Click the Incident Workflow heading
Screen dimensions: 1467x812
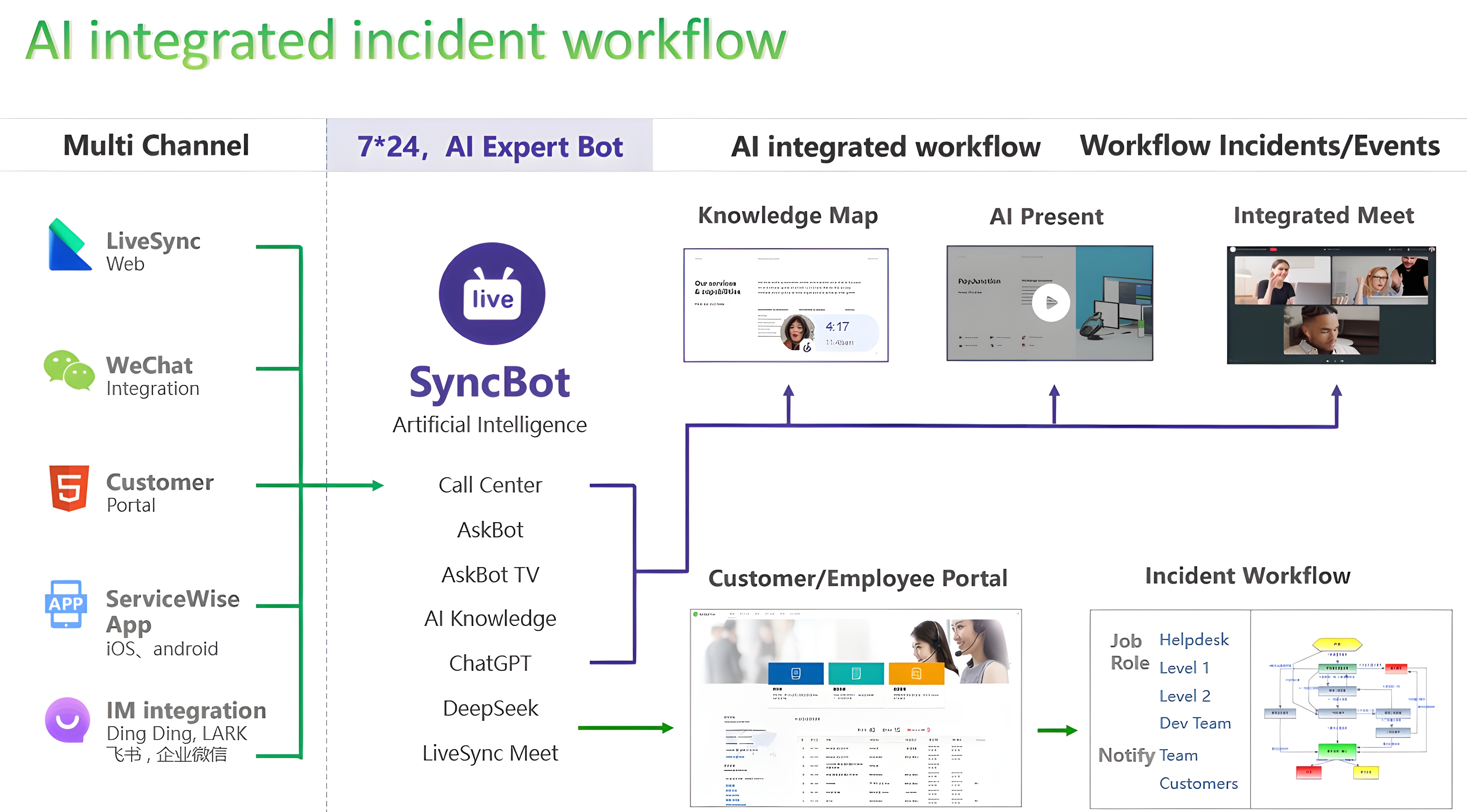(1248, 576)
